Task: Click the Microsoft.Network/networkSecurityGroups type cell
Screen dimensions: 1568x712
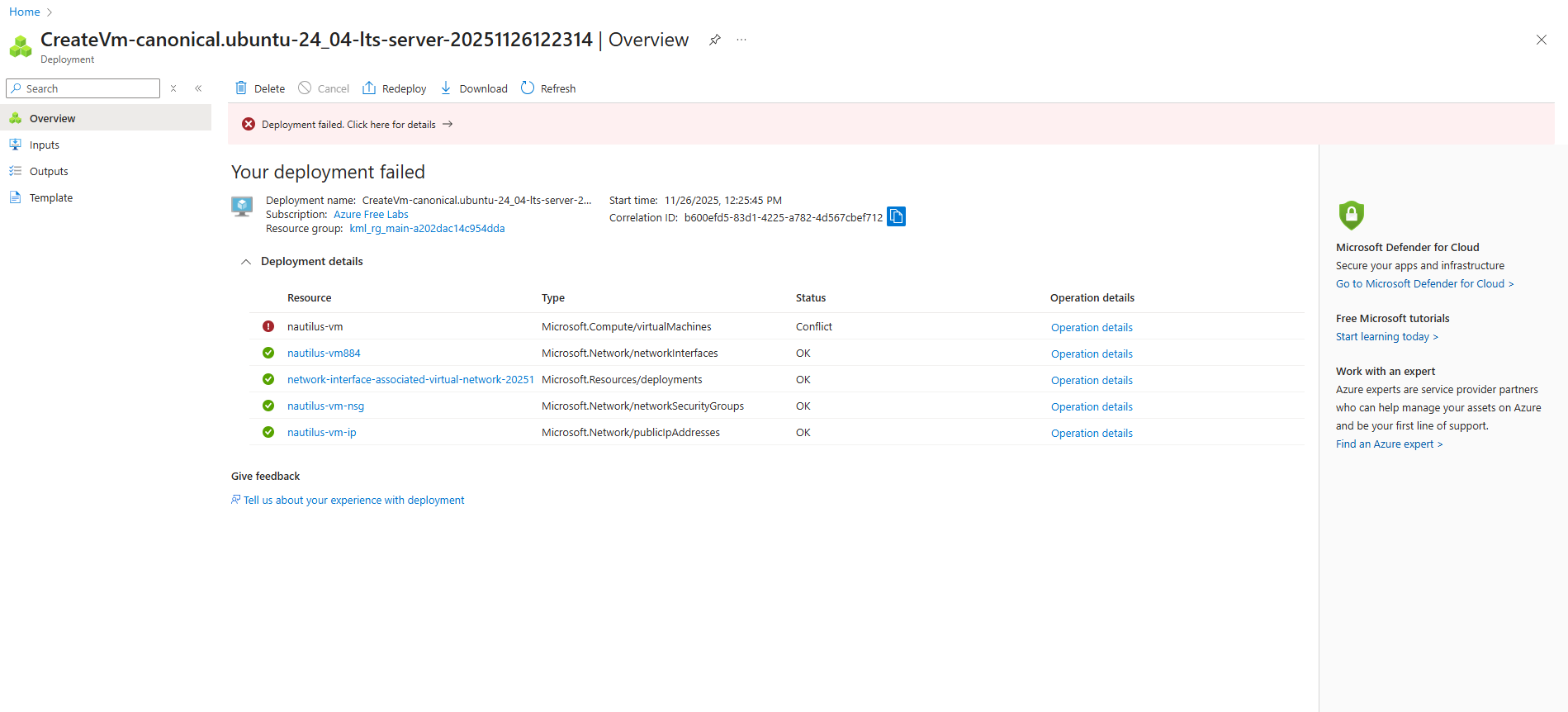Action: pyautogui.click(x=643, y=406)
